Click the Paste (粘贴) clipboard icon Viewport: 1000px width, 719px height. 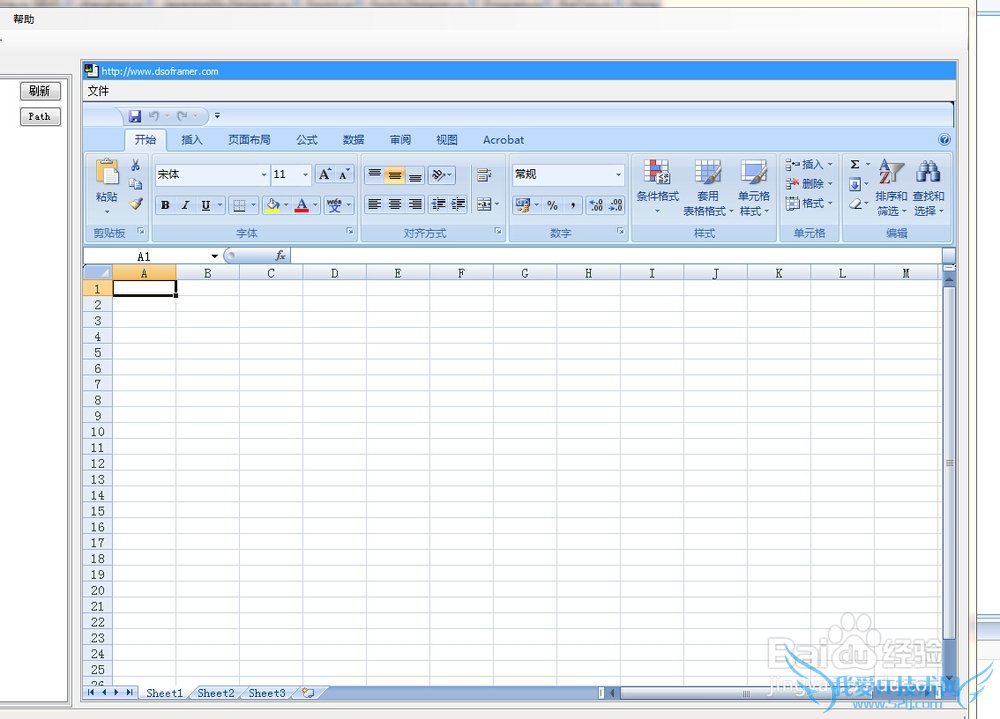(x=106, y=172)
